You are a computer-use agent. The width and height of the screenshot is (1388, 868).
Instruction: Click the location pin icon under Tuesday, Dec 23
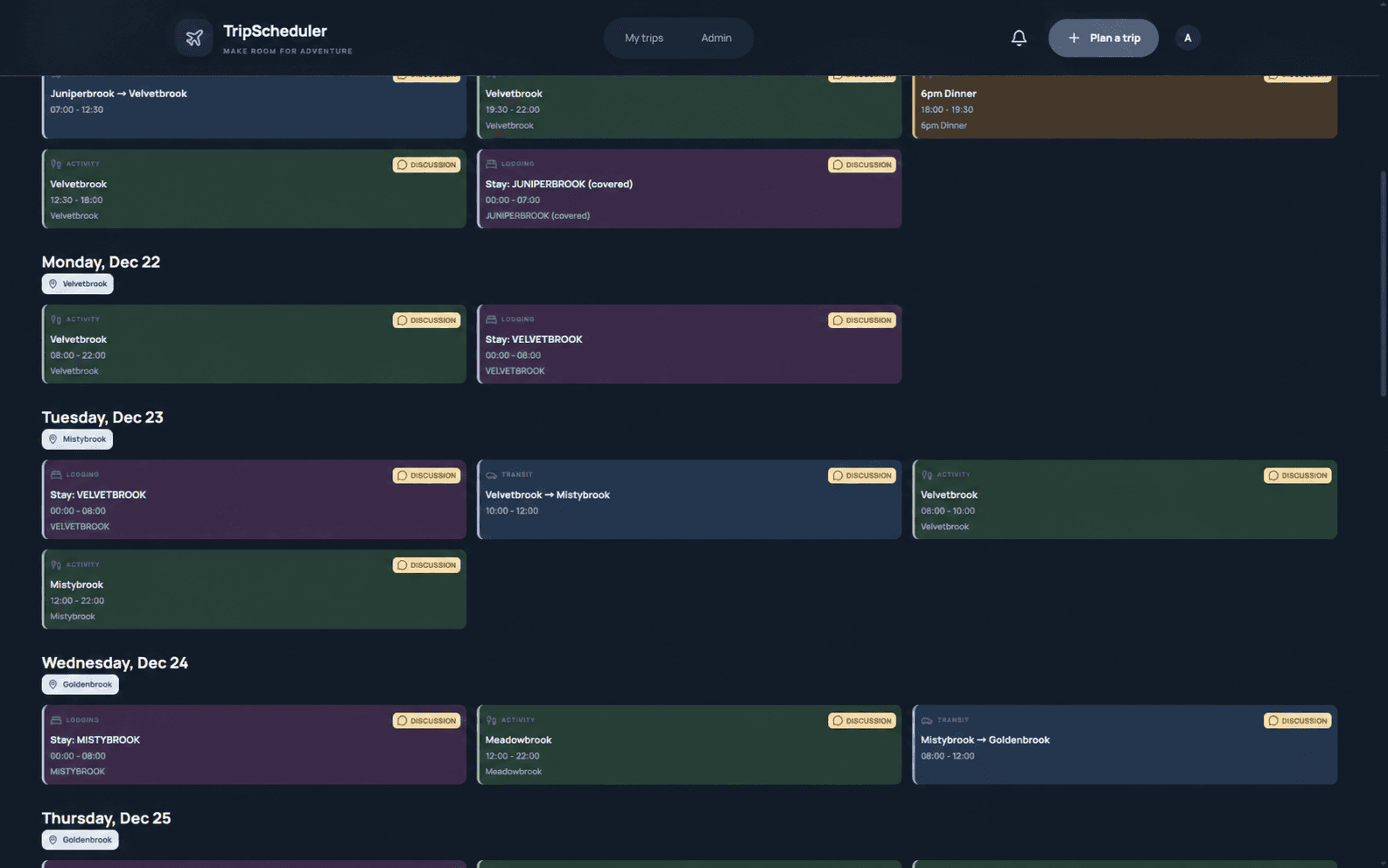coord(53,439)
